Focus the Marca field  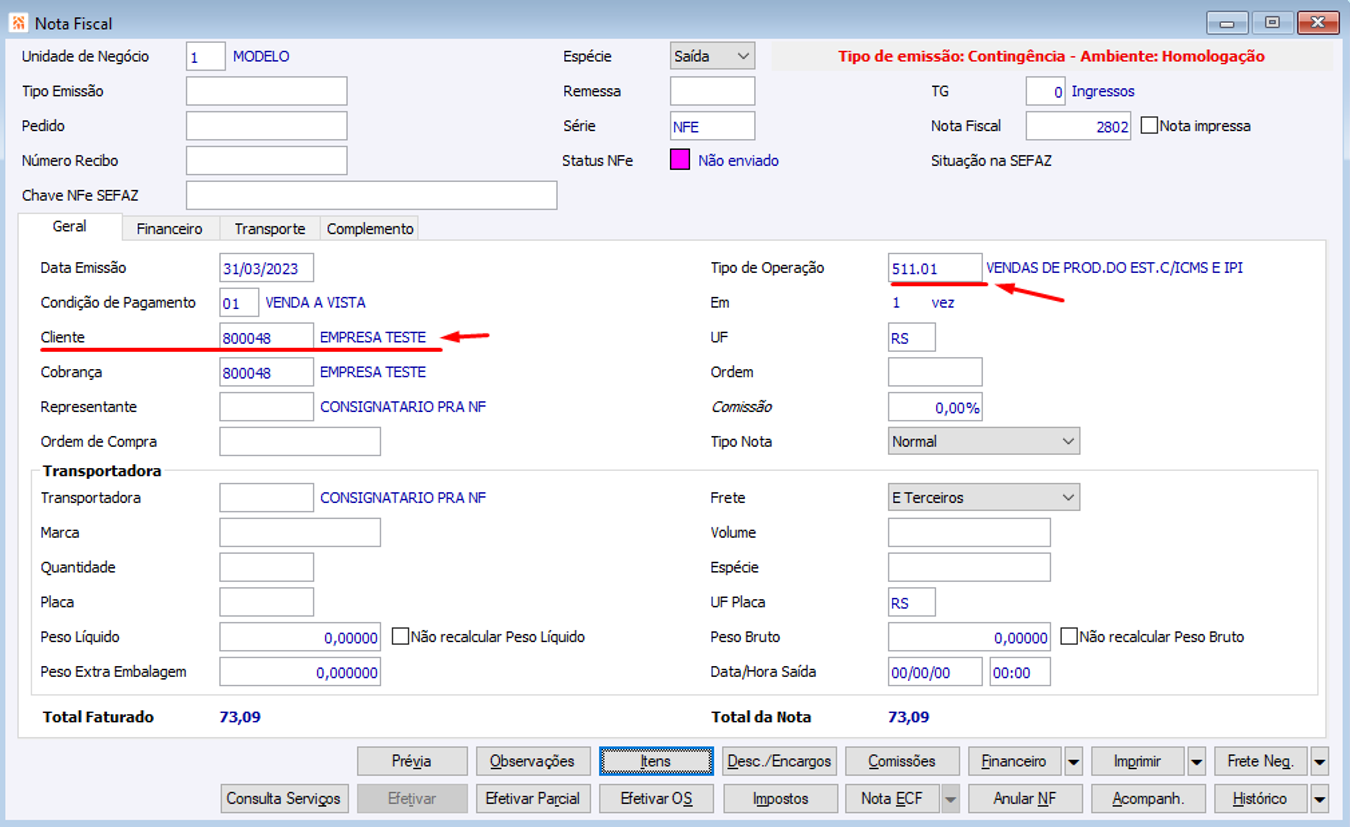(x=300, y=532)
